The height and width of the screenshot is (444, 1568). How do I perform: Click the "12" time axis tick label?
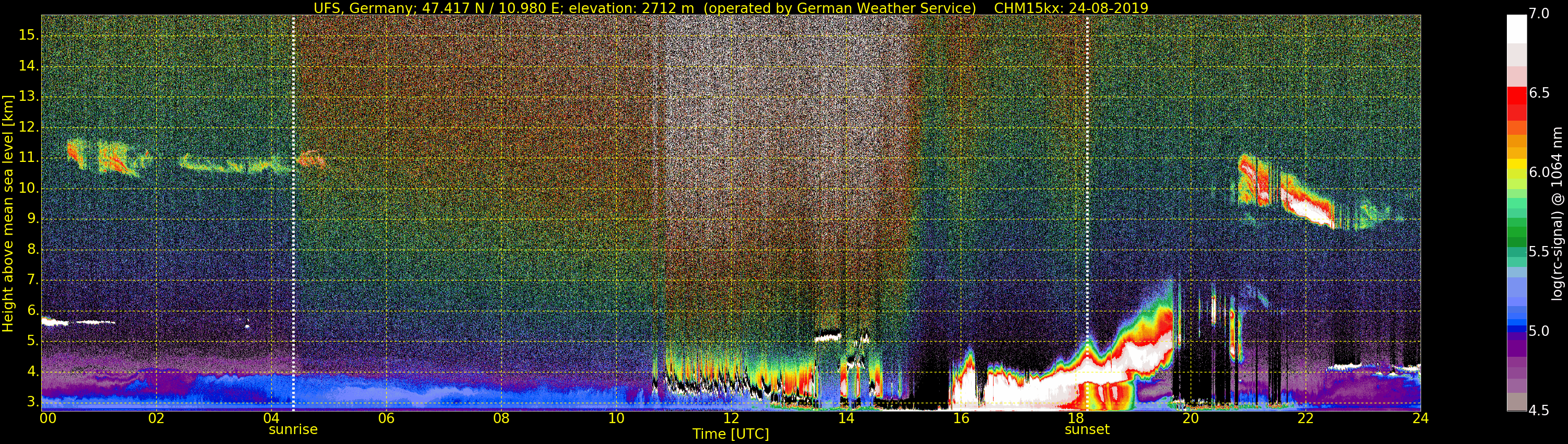pyautogui.click(x=731, y=418)
